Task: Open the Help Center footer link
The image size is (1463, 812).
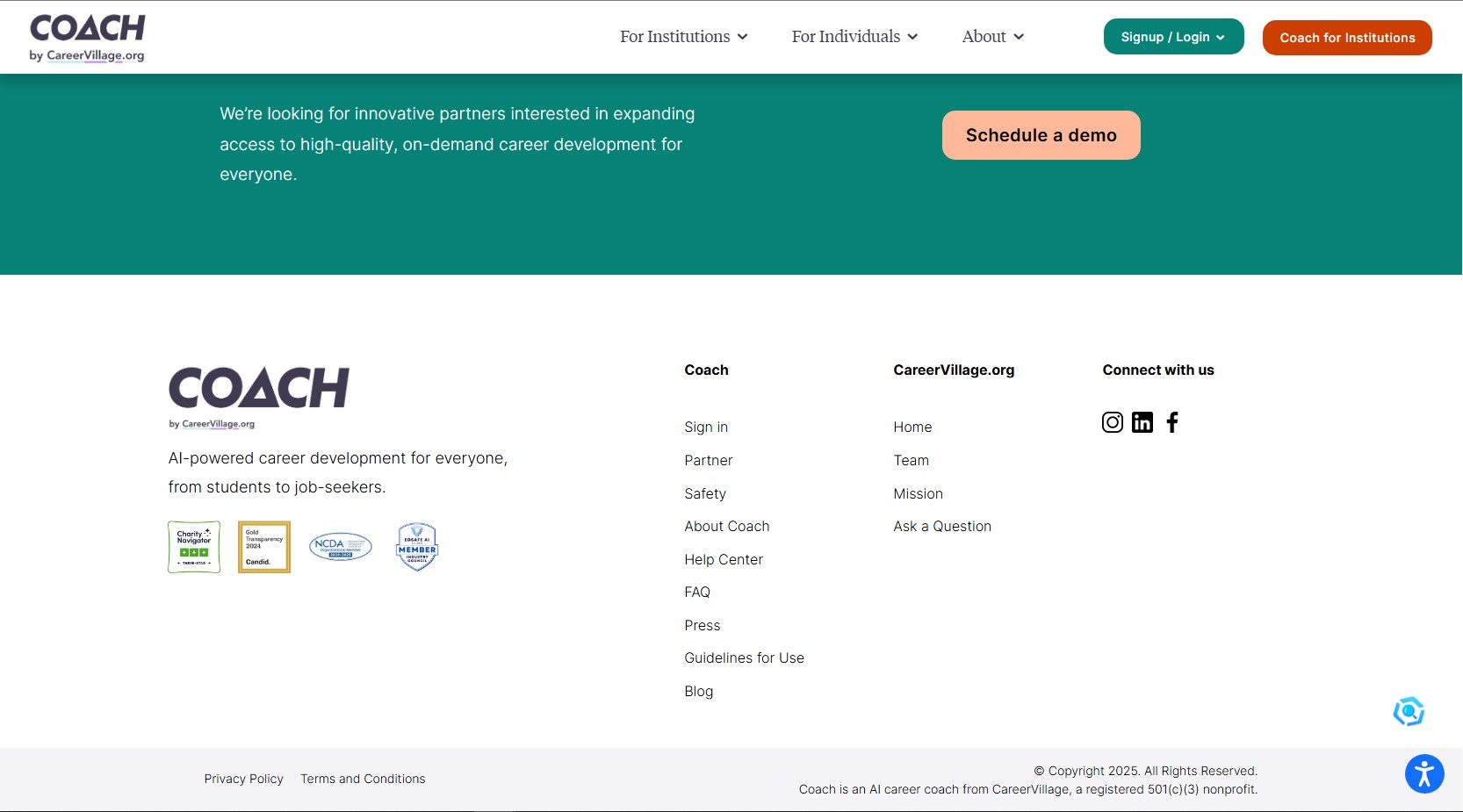Action: 723,559
